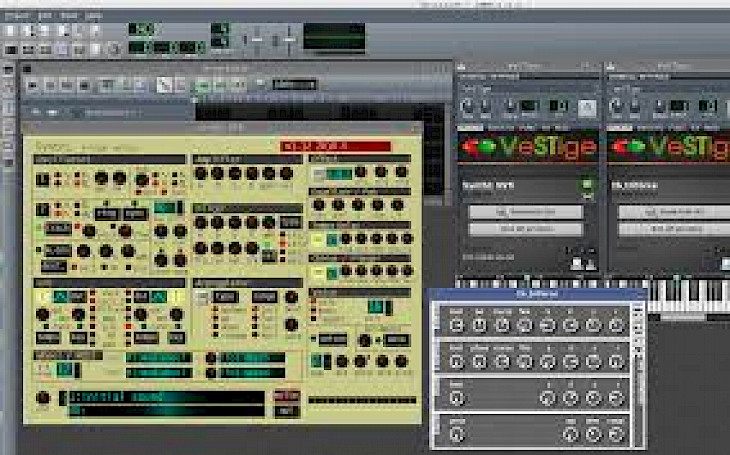Click Stop in the Song-Editor toolbar

[84, 85]
